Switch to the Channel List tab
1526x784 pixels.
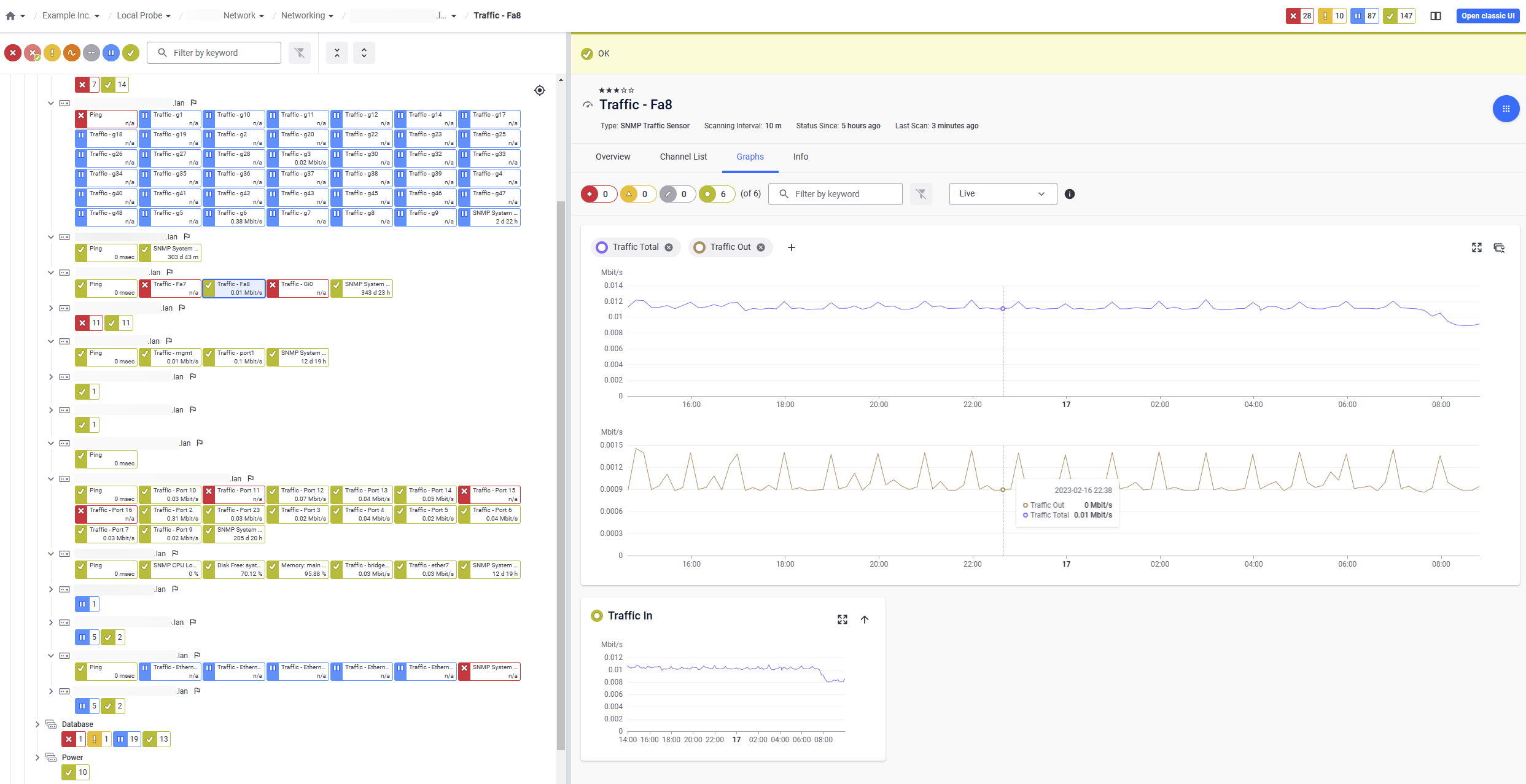click(x=683, y=157)
